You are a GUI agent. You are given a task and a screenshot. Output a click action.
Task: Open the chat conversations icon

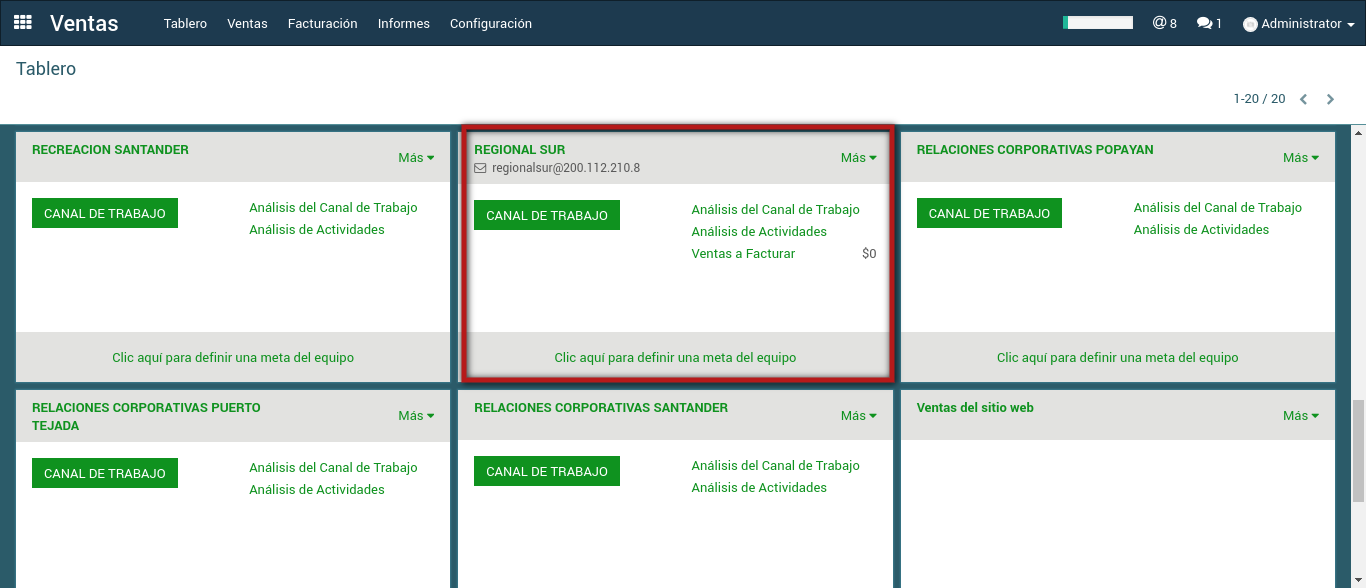pyautogui.click(x=1209, y=23)
